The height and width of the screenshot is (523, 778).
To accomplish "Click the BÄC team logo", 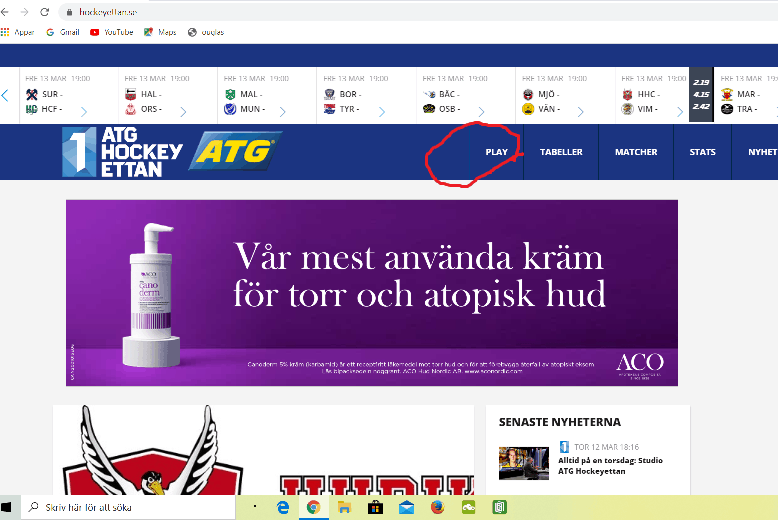I will (429, 94).
